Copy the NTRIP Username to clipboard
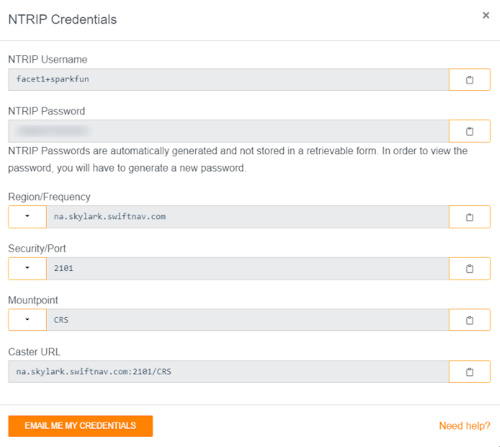The width and height of the screenshot is (500, 447). tap(470, 80)
